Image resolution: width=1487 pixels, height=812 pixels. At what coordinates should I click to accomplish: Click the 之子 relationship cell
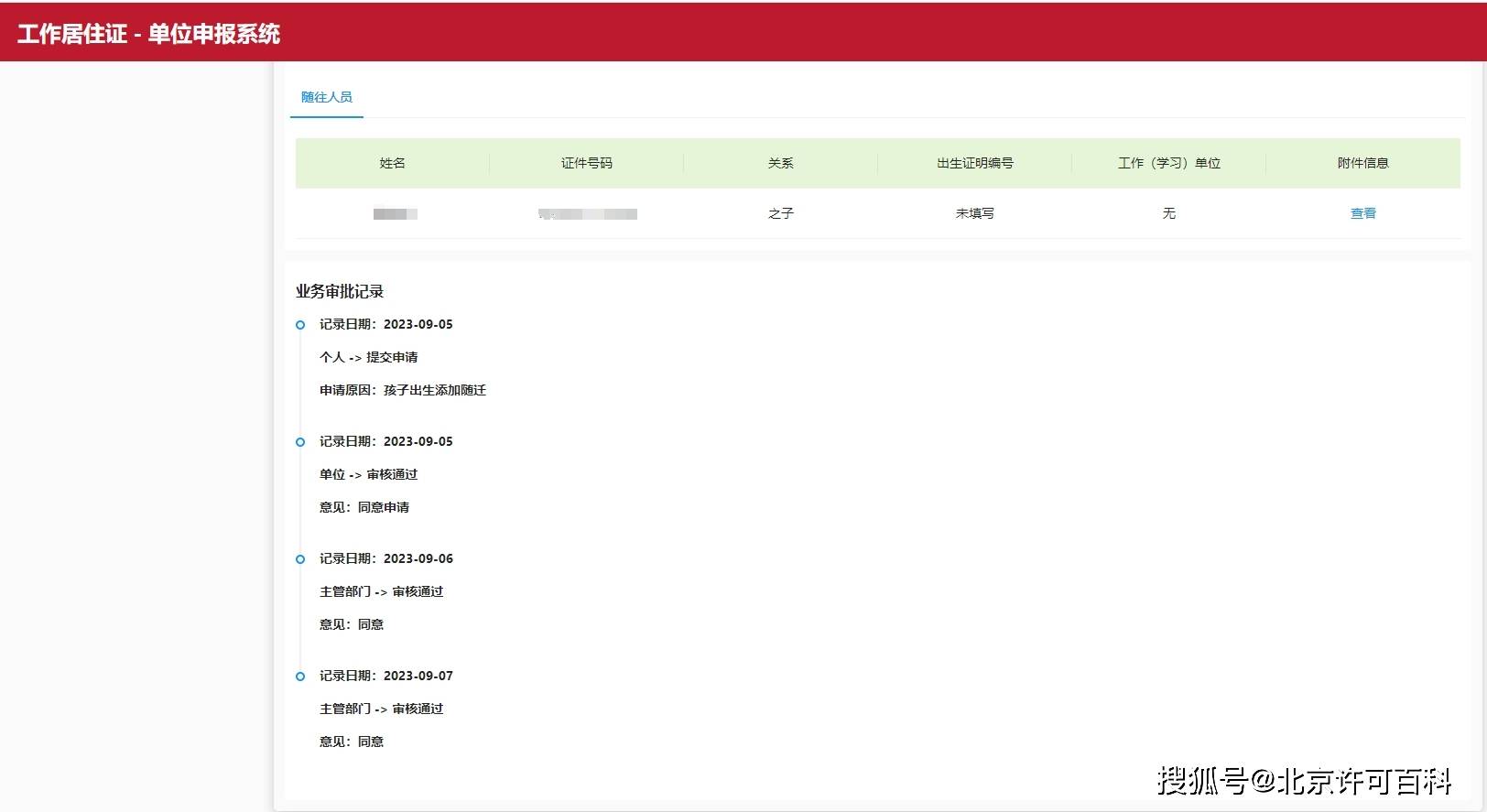pyautogui.click(x=780, y=213)
